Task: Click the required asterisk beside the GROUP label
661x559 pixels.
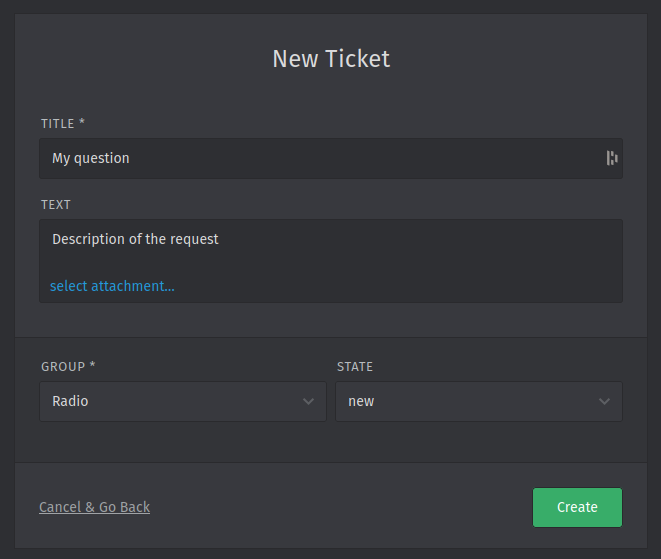Action: tap(93, 367)
